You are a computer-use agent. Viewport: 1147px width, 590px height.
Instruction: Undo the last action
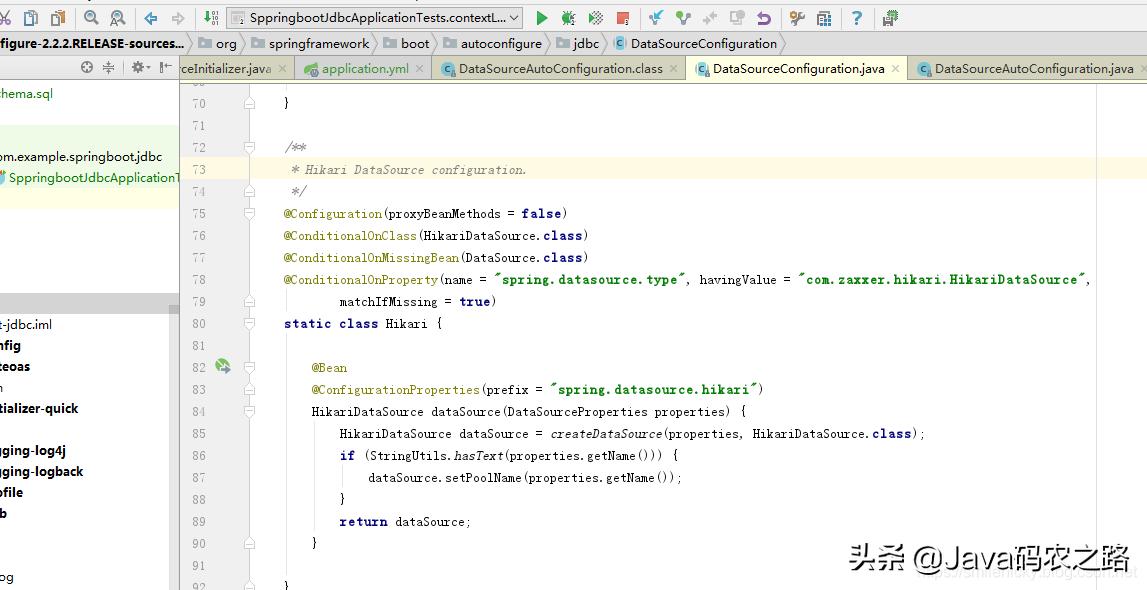click(762, 17)
